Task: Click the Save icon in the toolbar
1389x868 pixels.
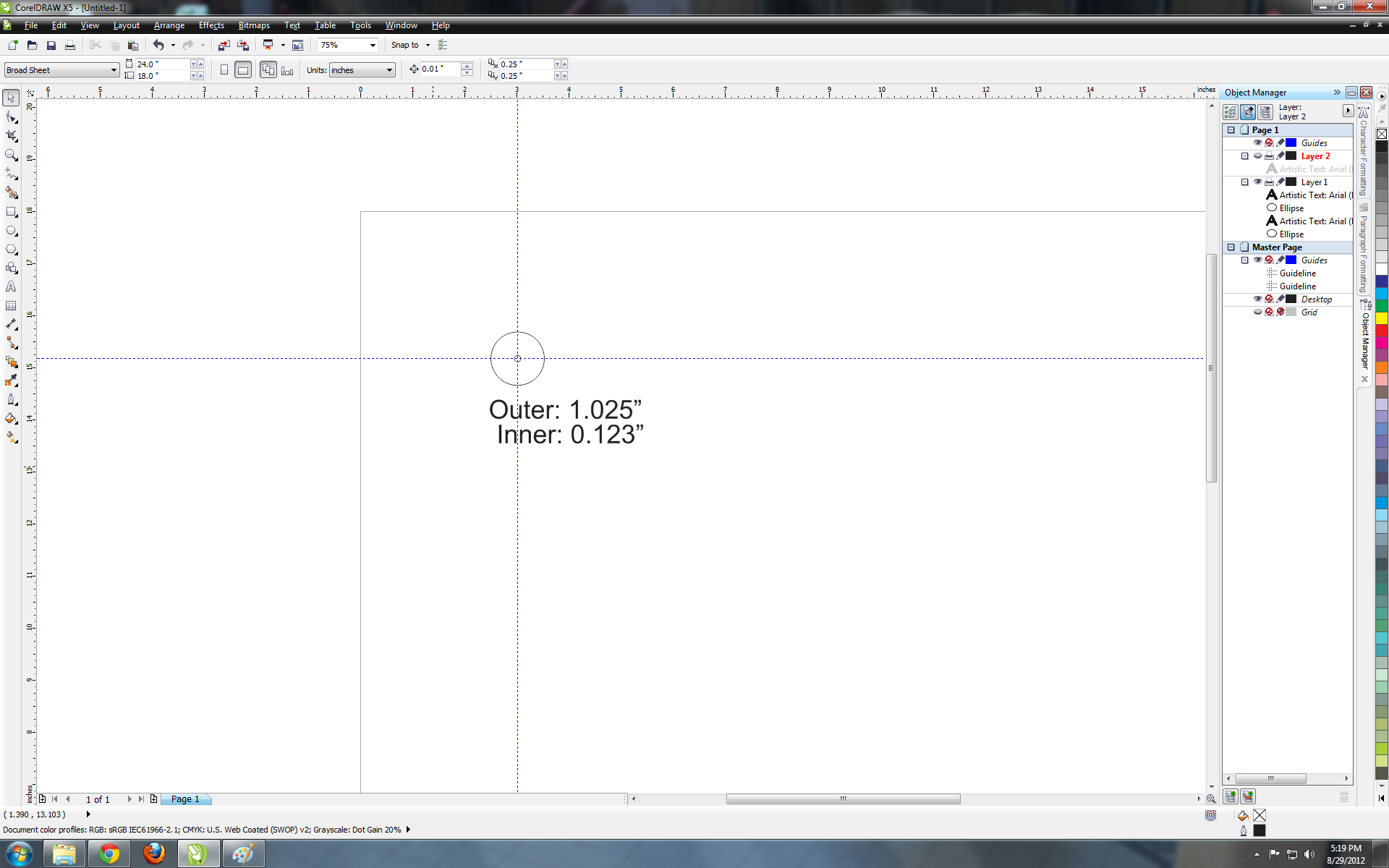Action: (51, 45)
